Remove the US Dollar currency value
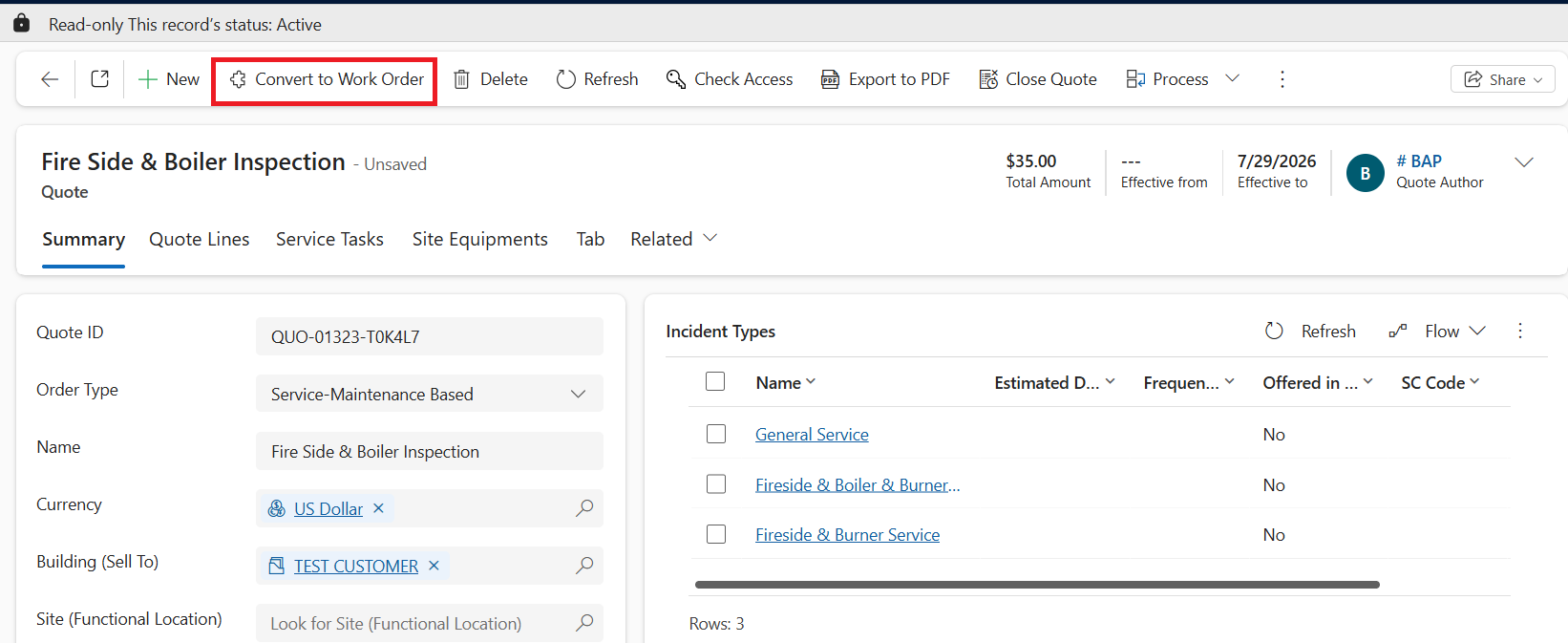This screenshot has height=643, width=1568. (x=378, y=508)
